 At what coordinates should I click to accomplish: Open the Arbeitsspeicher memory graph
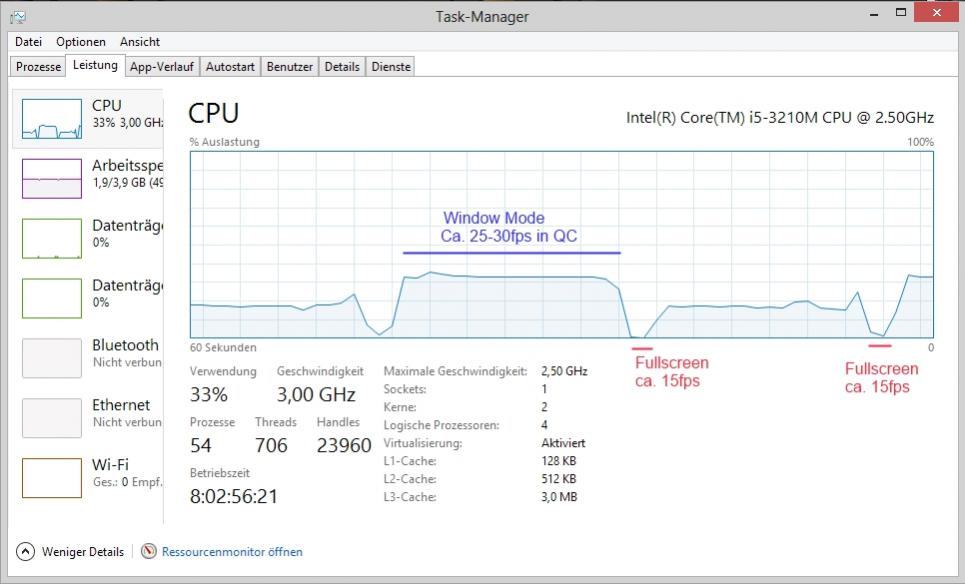(x=52, y=178)
